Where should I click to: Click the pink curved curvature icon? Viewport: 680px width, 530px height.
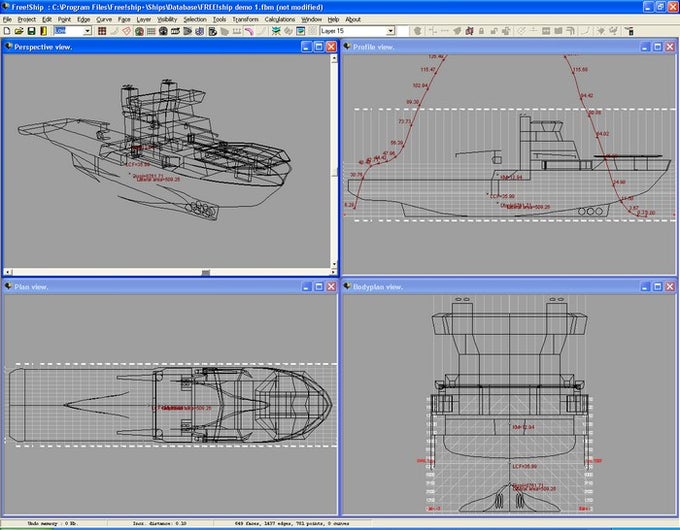tap(248, 31)
